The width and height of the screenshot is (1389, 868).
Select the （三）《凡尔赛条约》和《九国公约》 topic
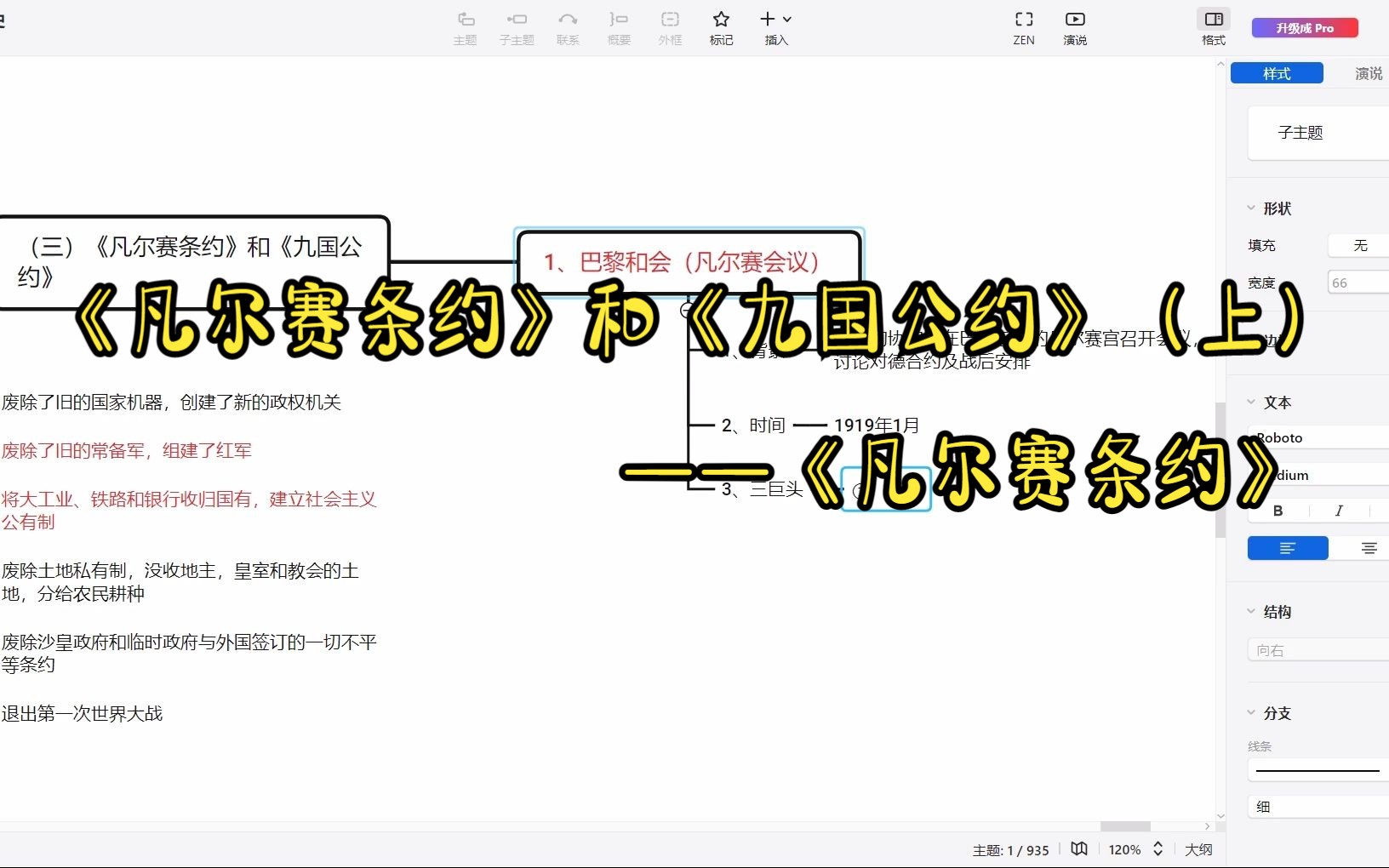pos(193,262)
